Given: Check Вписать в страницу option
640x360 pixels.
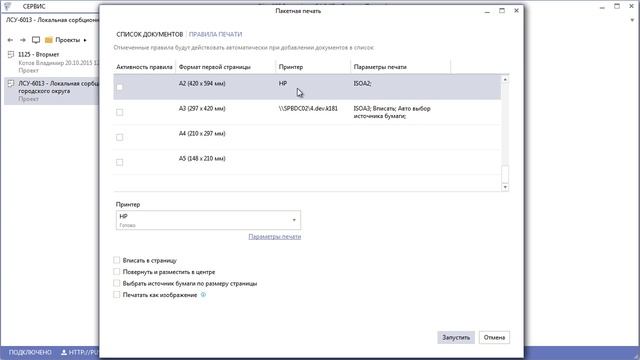Looking at the screenshot, I should click(117, 260).
